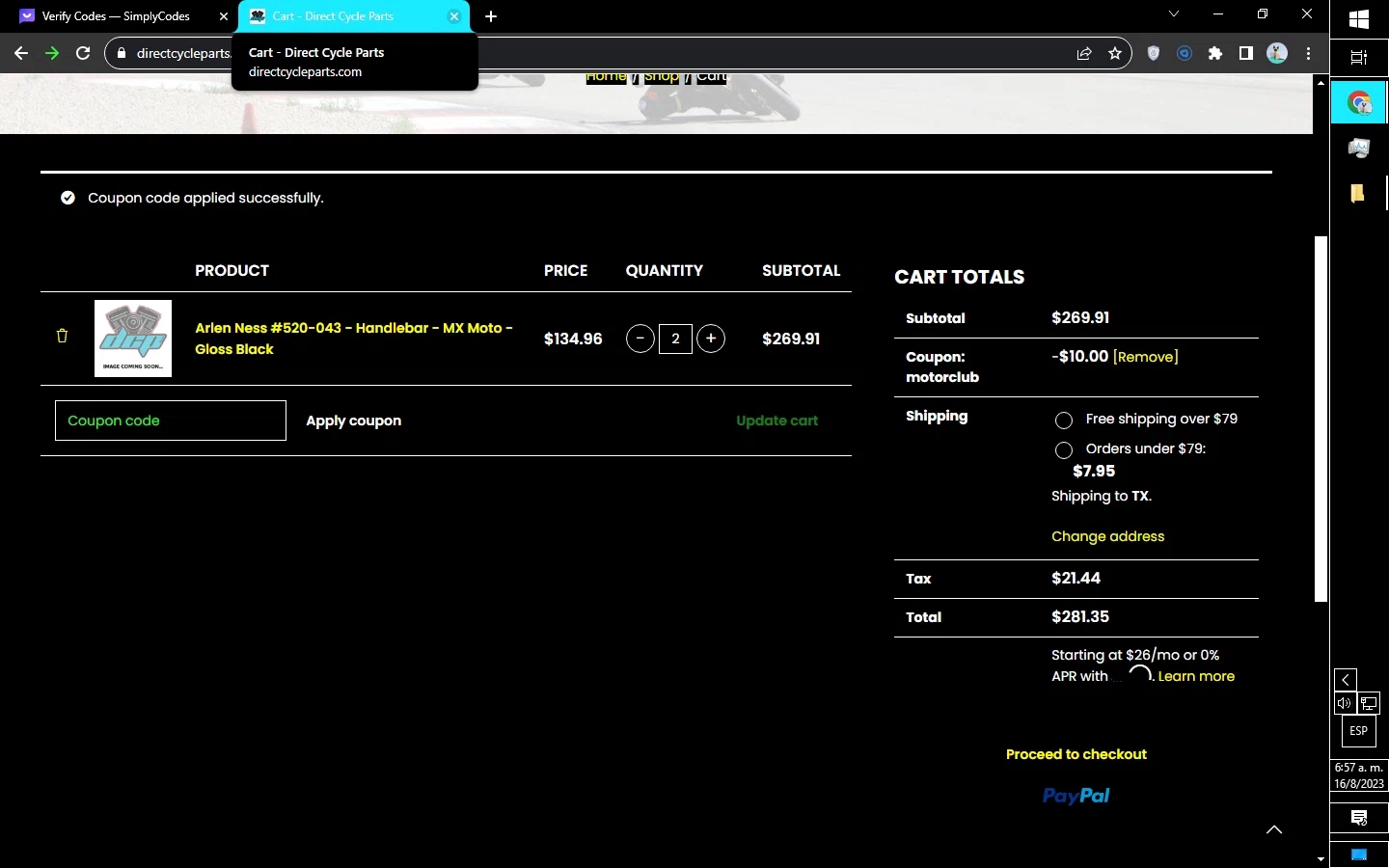Click the Update cart button

point(776,420)
